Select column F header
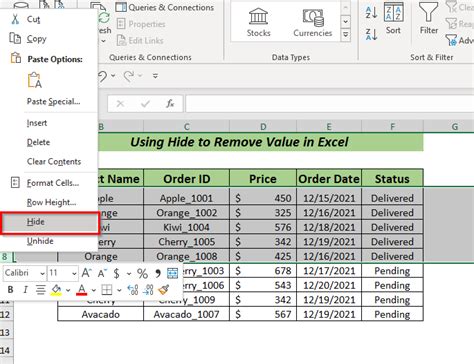Image resolution: width=474 pixels, height=364 pixels. [392, 127]
